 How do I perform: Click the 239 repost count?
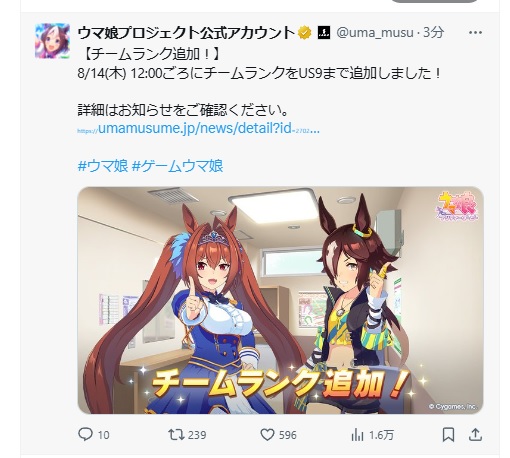(197, 435)
